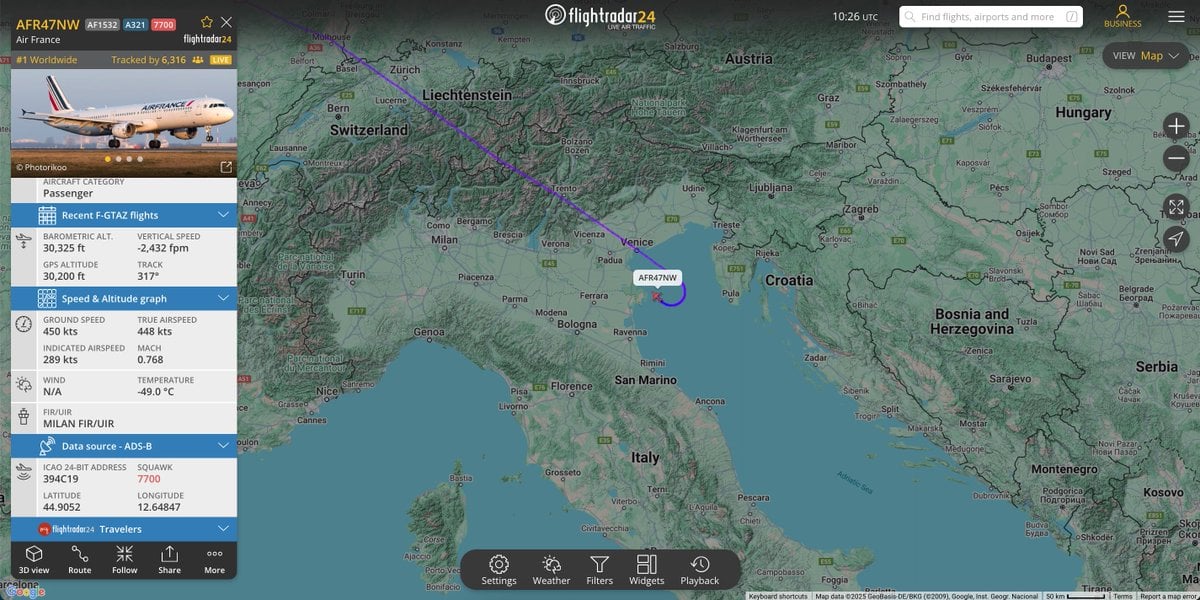Image resolution: width=1200 pixels, height=600 pixels.
Task: Click the temperature value -49.0 °C
Action: point(155,392)
